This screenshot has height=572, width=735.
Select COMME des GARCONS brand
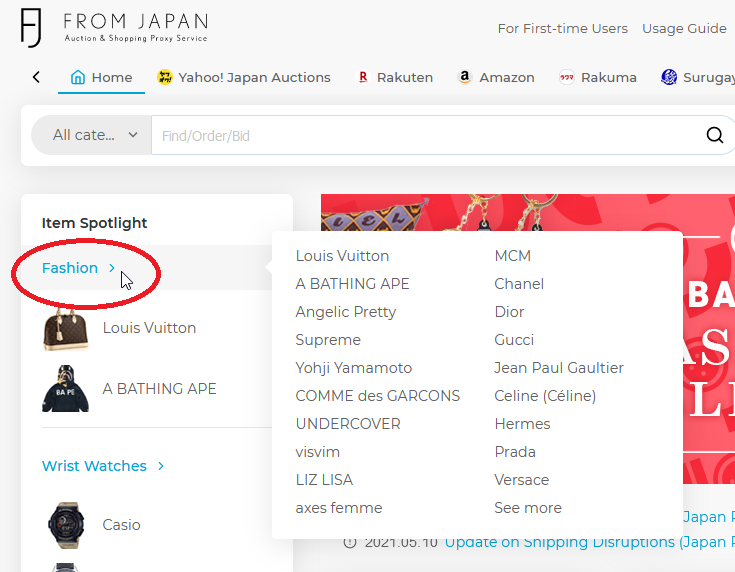[378, 396]
